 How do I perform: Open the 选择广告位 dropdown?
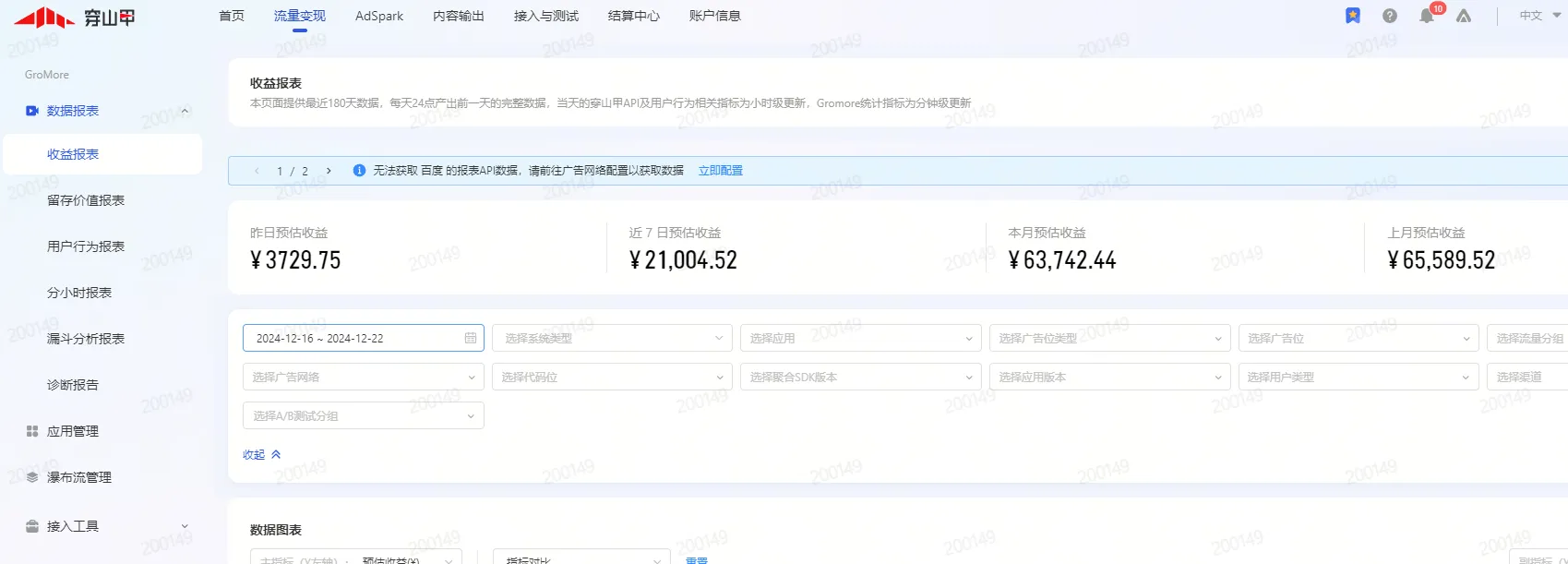click(x=1359, y=338)
